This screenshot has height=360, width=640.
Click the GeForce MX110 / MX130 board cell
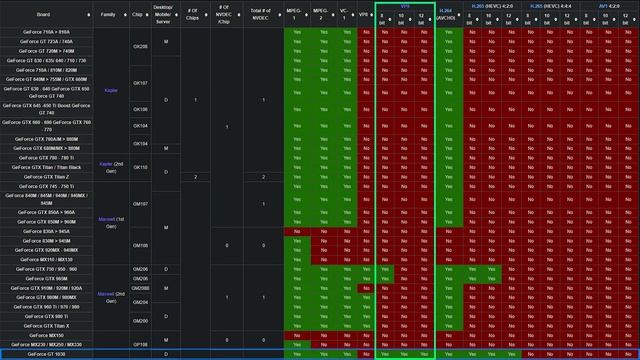tap(47, 260)
